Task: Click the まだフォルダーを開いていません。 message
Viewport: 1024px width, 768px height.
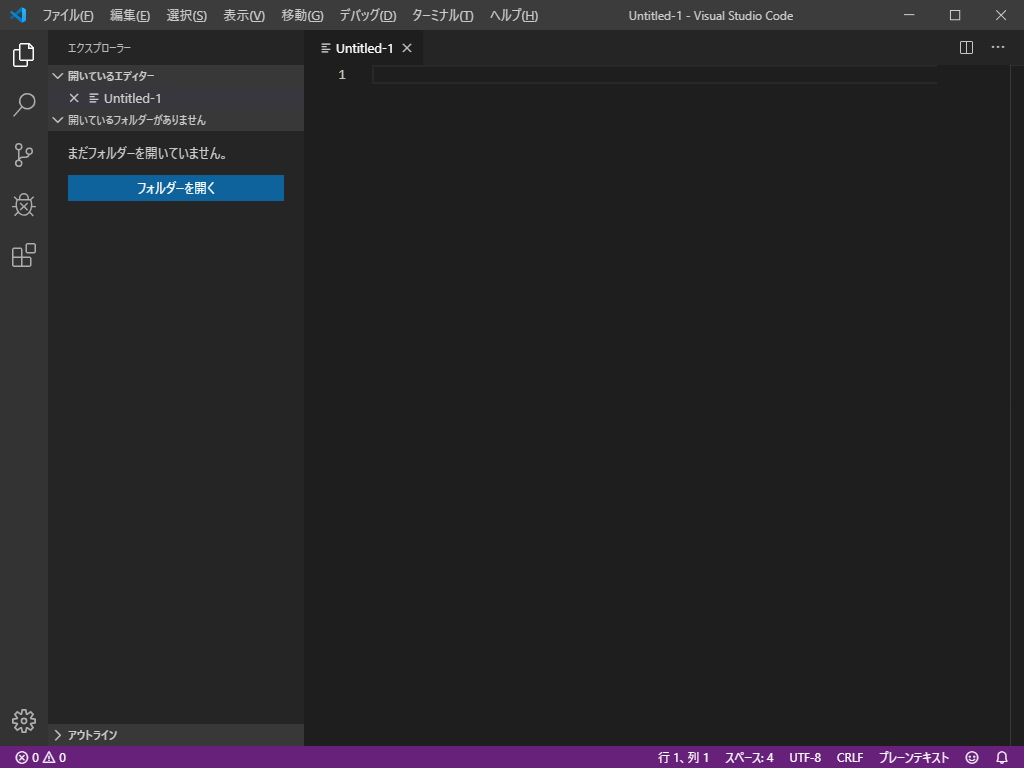Action: [x=147, y=153]
